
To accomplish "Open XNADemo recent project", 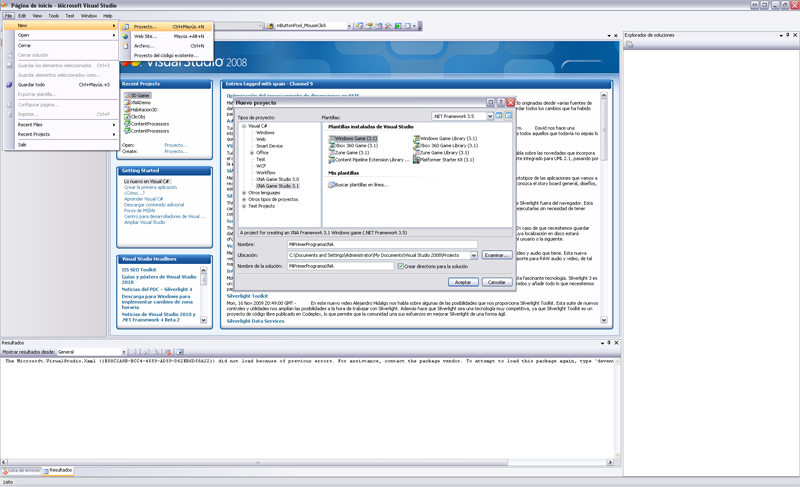I will [138, 102].
